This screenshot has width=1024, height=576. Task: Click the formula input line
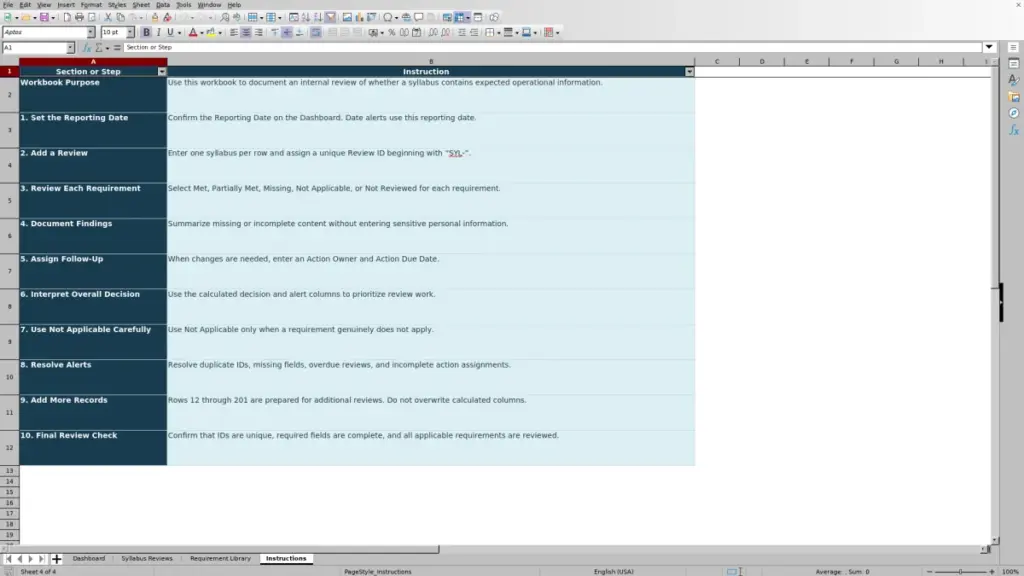pos(552,47)
